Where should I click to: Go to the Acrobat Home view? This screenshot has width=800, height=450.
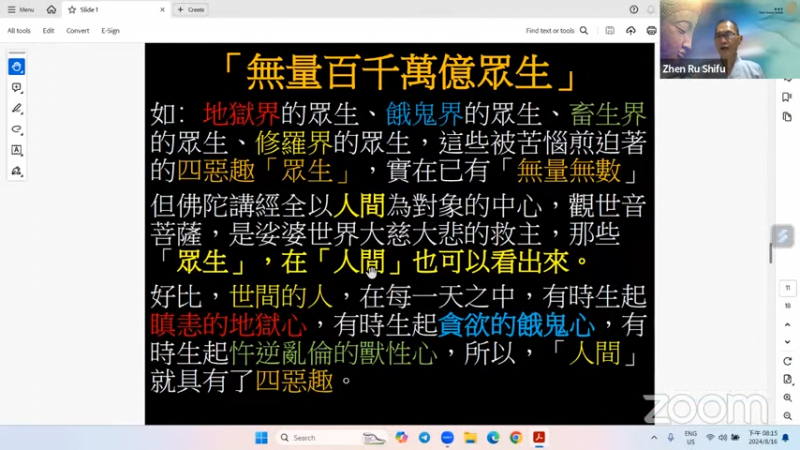pyautogui.click(x=51, y=9)
